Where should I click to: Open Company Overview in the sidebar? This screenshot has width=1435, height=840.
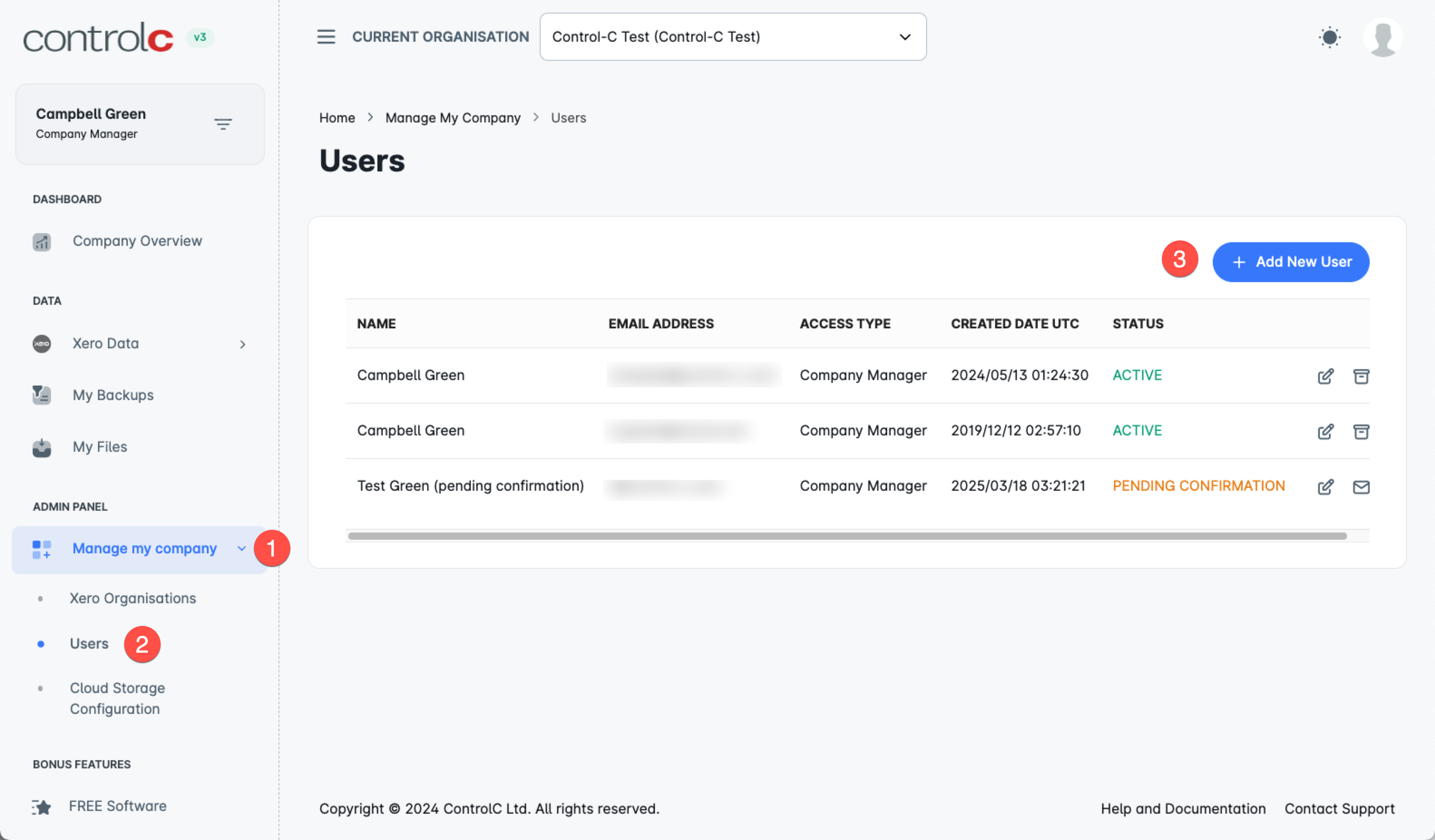pyautogui.click(x=137, y=241)
